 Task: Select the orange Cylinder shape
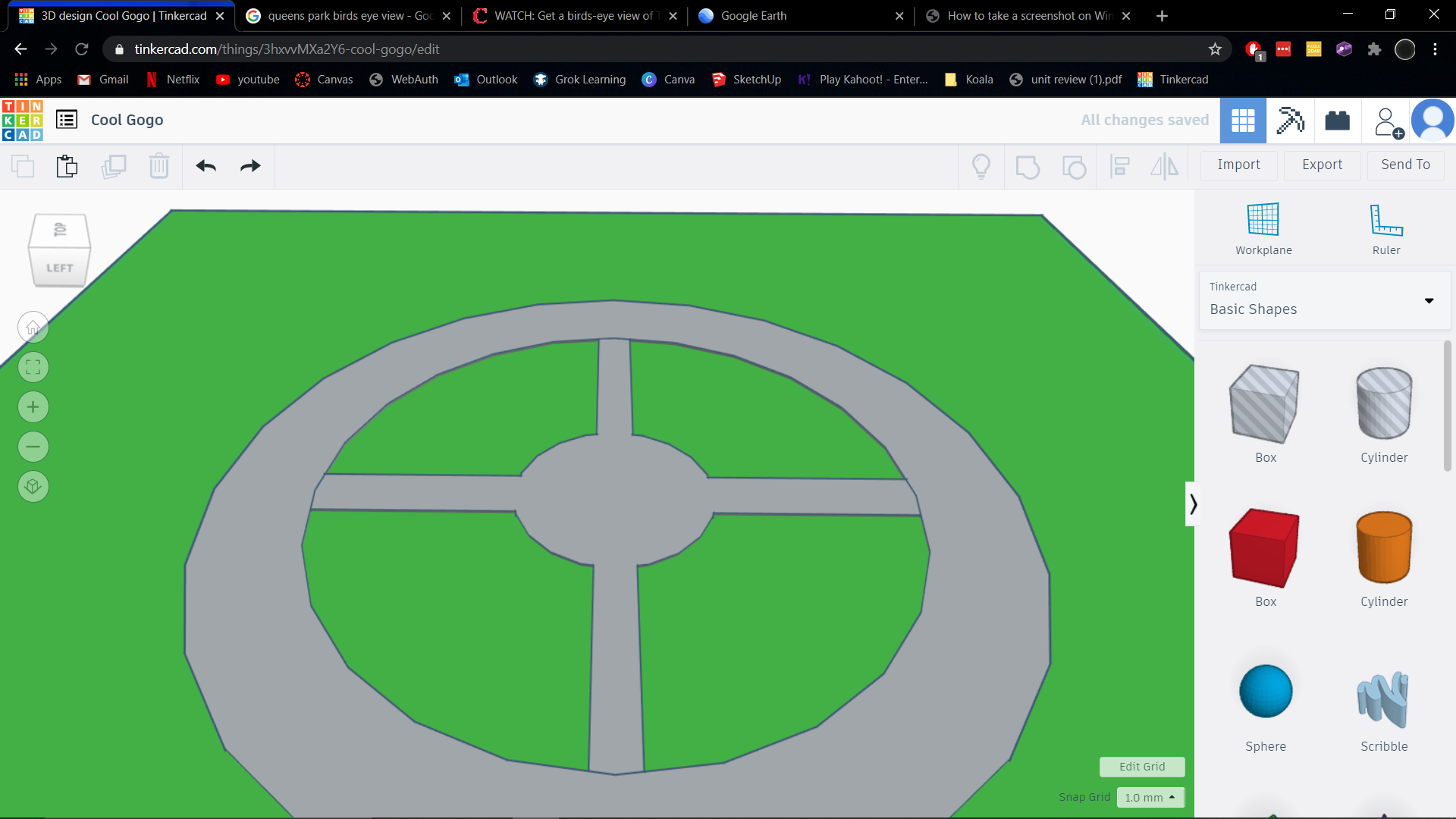coord(1384,558)
